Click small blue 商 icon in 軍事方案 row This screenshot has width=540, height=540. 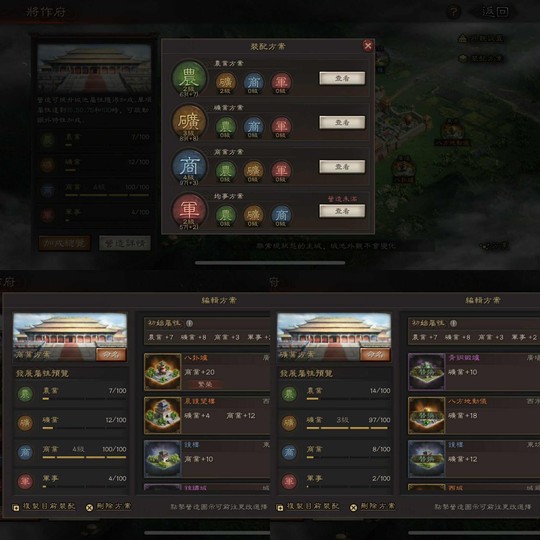point(281,215)
